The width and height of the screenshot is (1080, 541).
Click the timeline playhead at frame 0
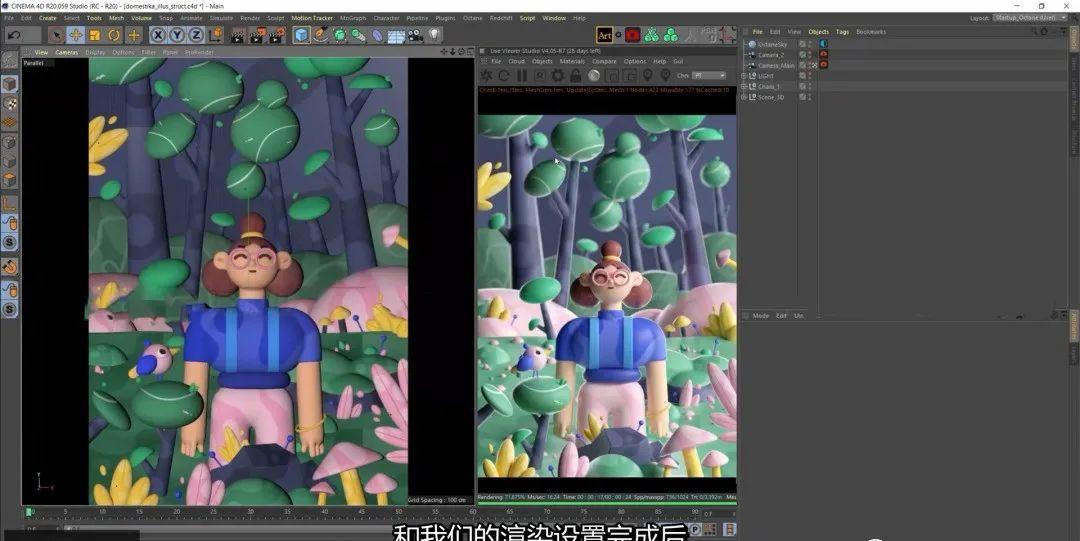[28, 512]
